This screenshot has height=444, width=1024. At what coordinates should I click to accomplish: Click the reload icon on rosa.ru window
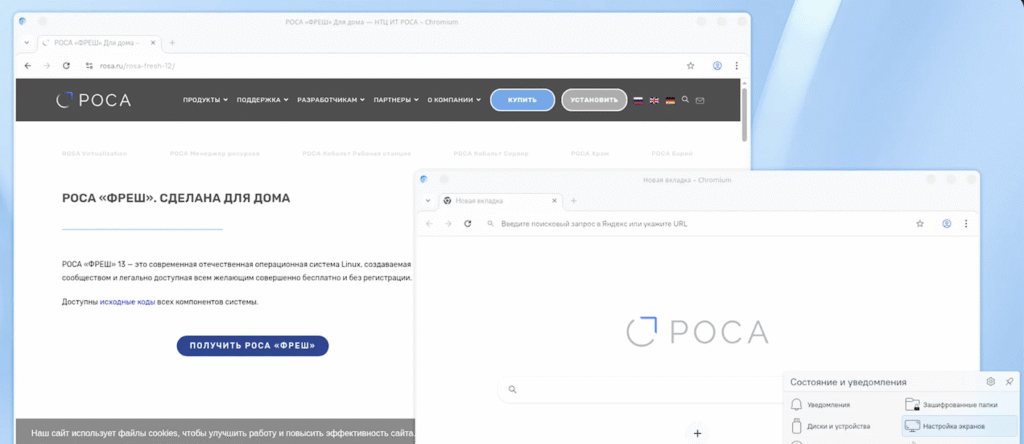tap(66, 66)
